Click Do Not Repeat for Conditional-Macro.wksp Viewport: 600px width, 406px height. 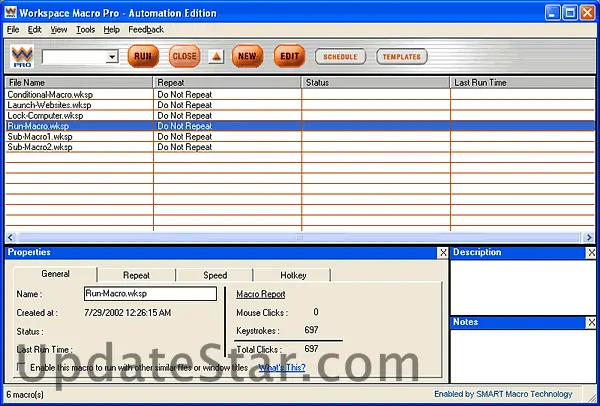tap(185, 95)
